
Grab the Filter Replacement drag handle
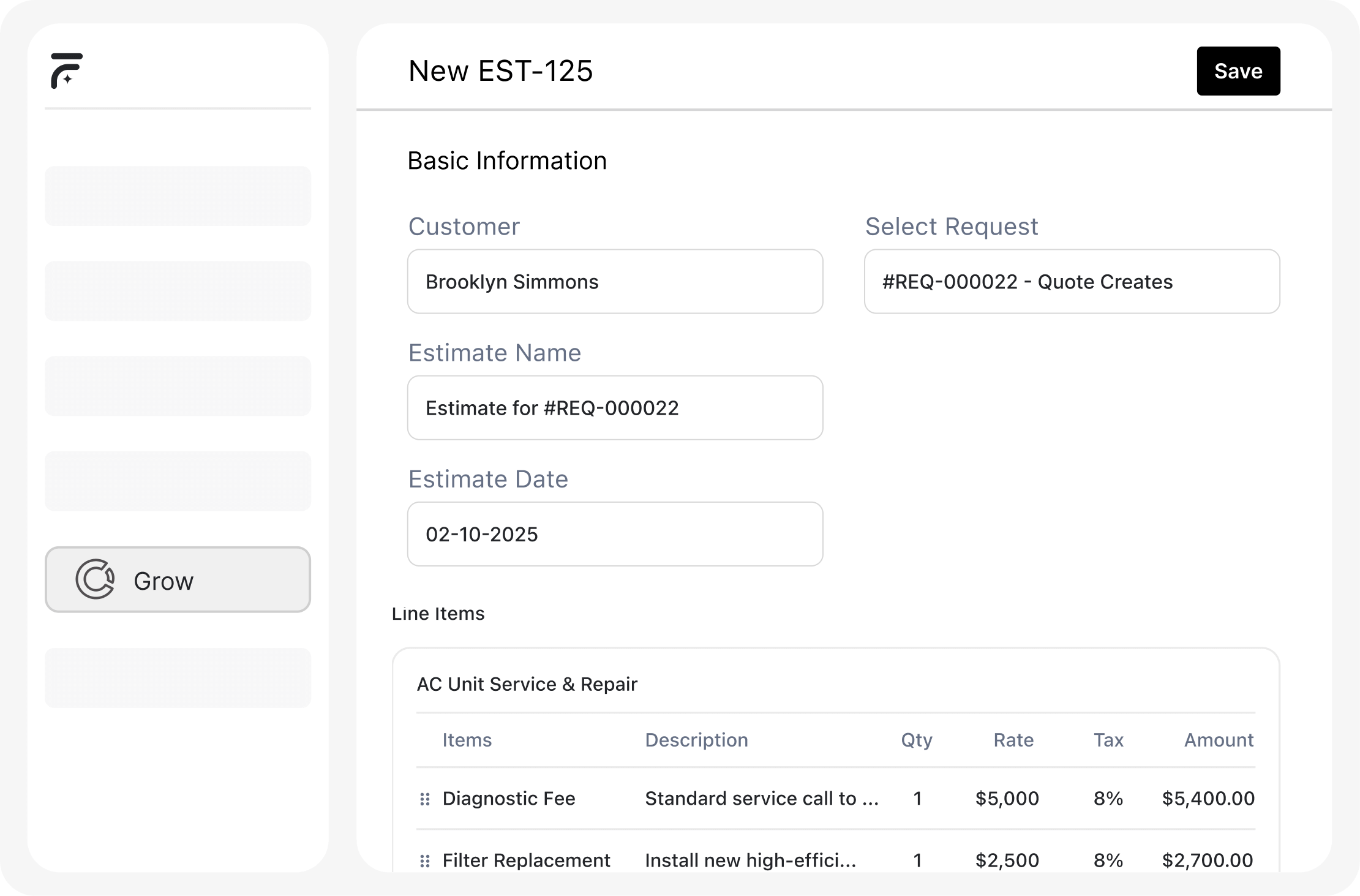pos(425,861)
